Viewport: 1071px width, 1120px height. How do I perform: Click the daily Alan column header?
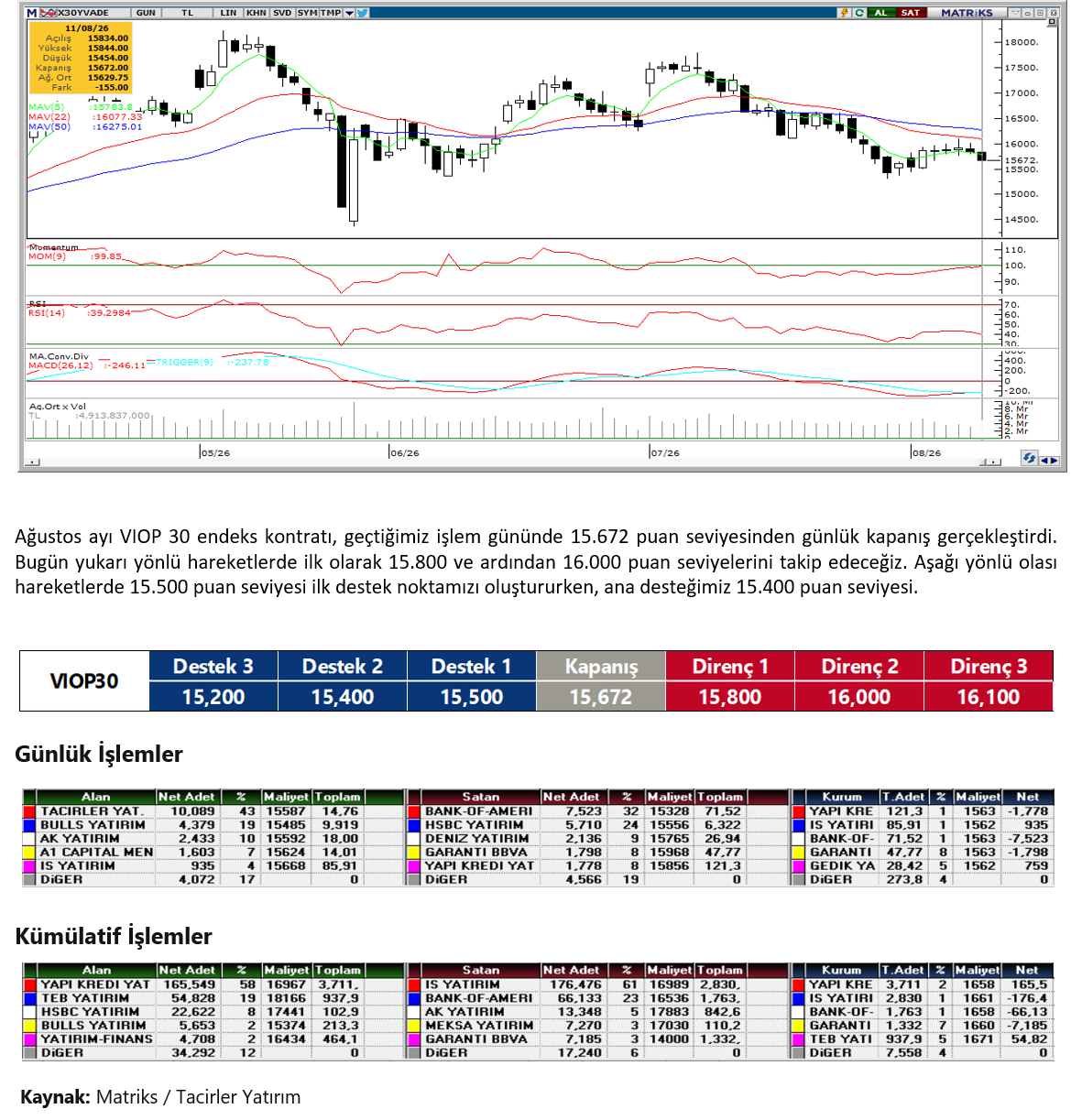point(96,797)
